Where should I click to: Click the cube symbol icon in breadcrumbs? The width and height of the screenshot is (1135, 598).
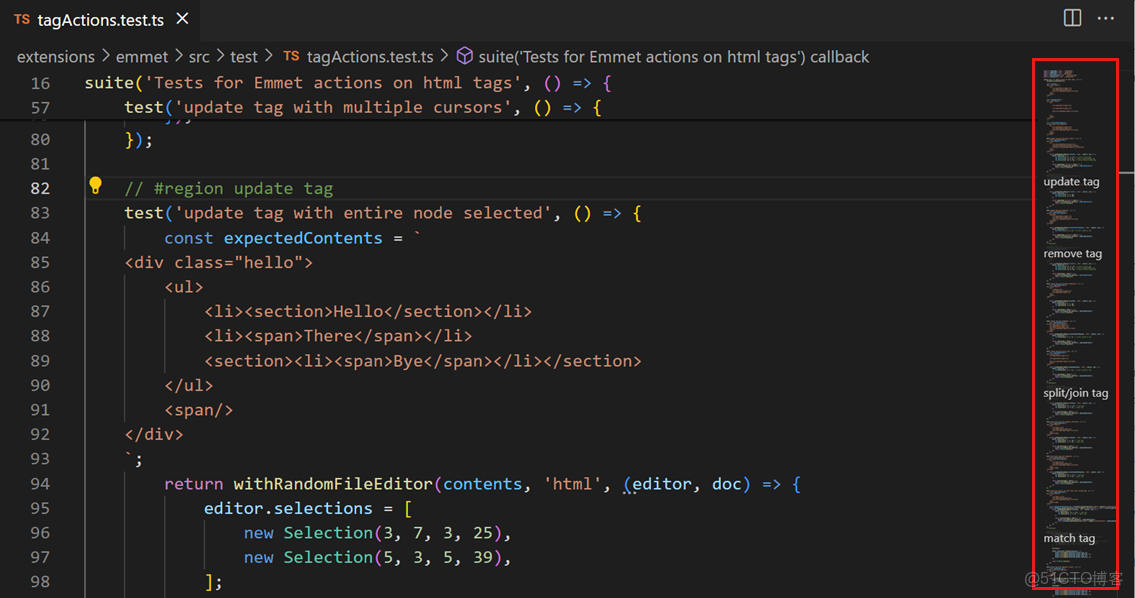pyautogui.click(x=464, y=56)
